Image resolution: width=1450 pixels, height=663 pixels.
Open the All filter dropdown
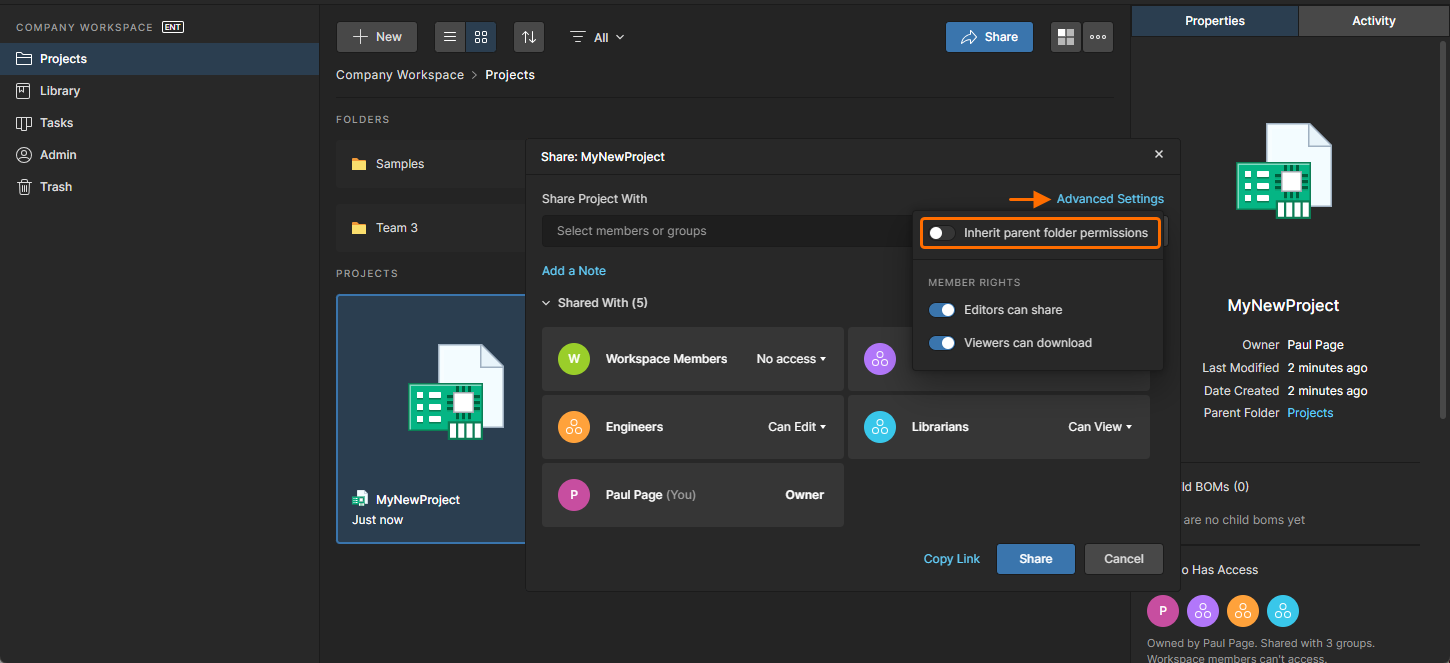(598, 37)
